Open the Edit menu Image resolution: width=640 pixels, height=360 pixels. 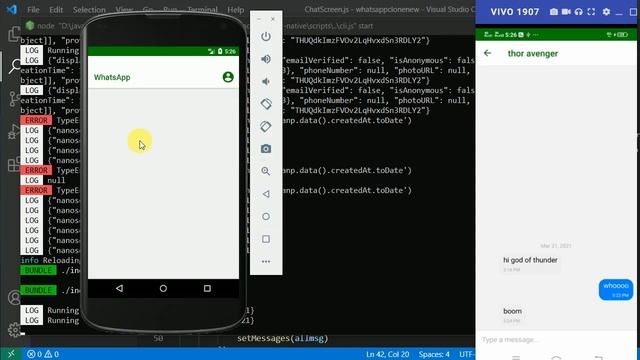56,9
